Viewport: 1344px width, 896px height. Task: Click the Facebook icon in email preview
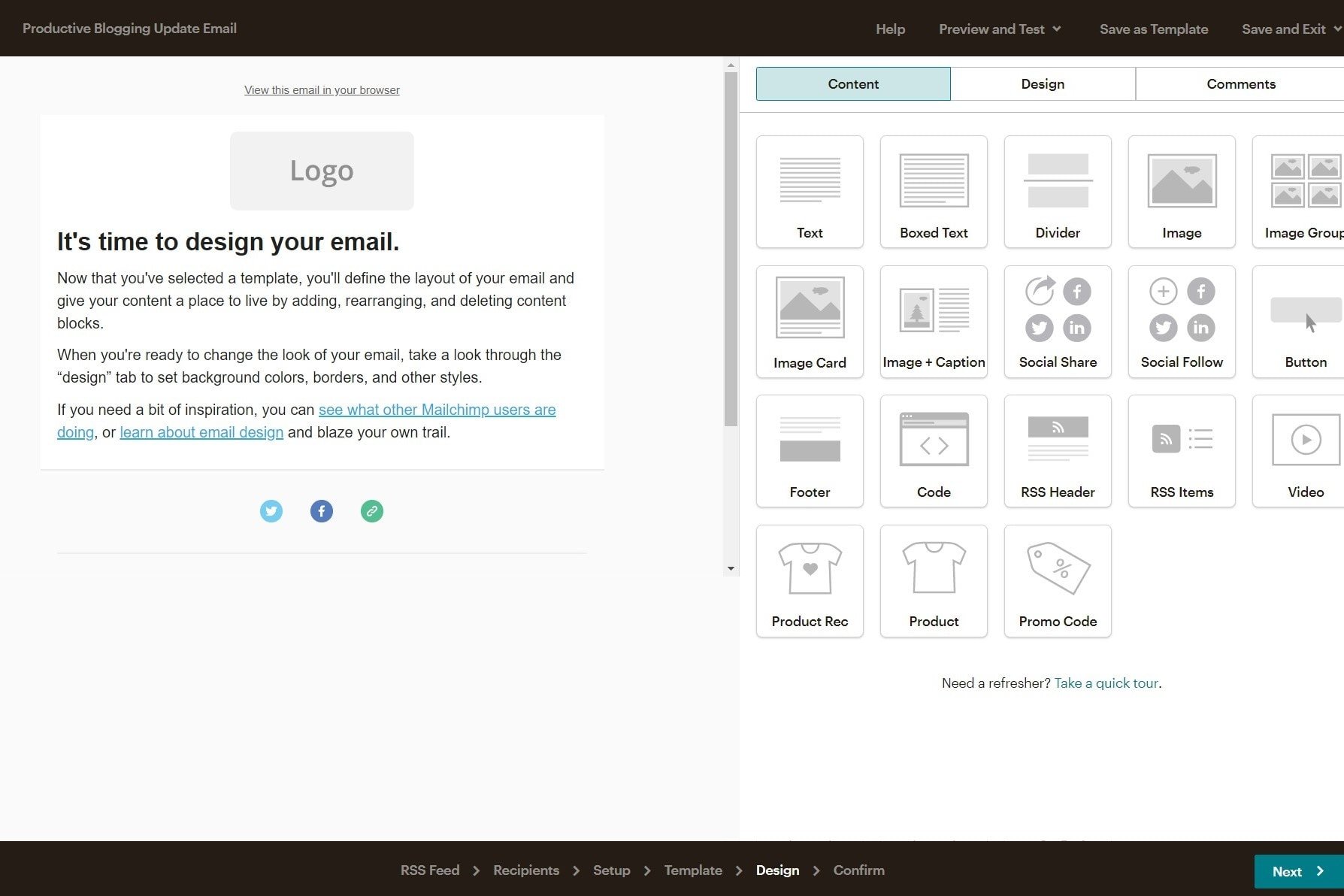[322, 511]
